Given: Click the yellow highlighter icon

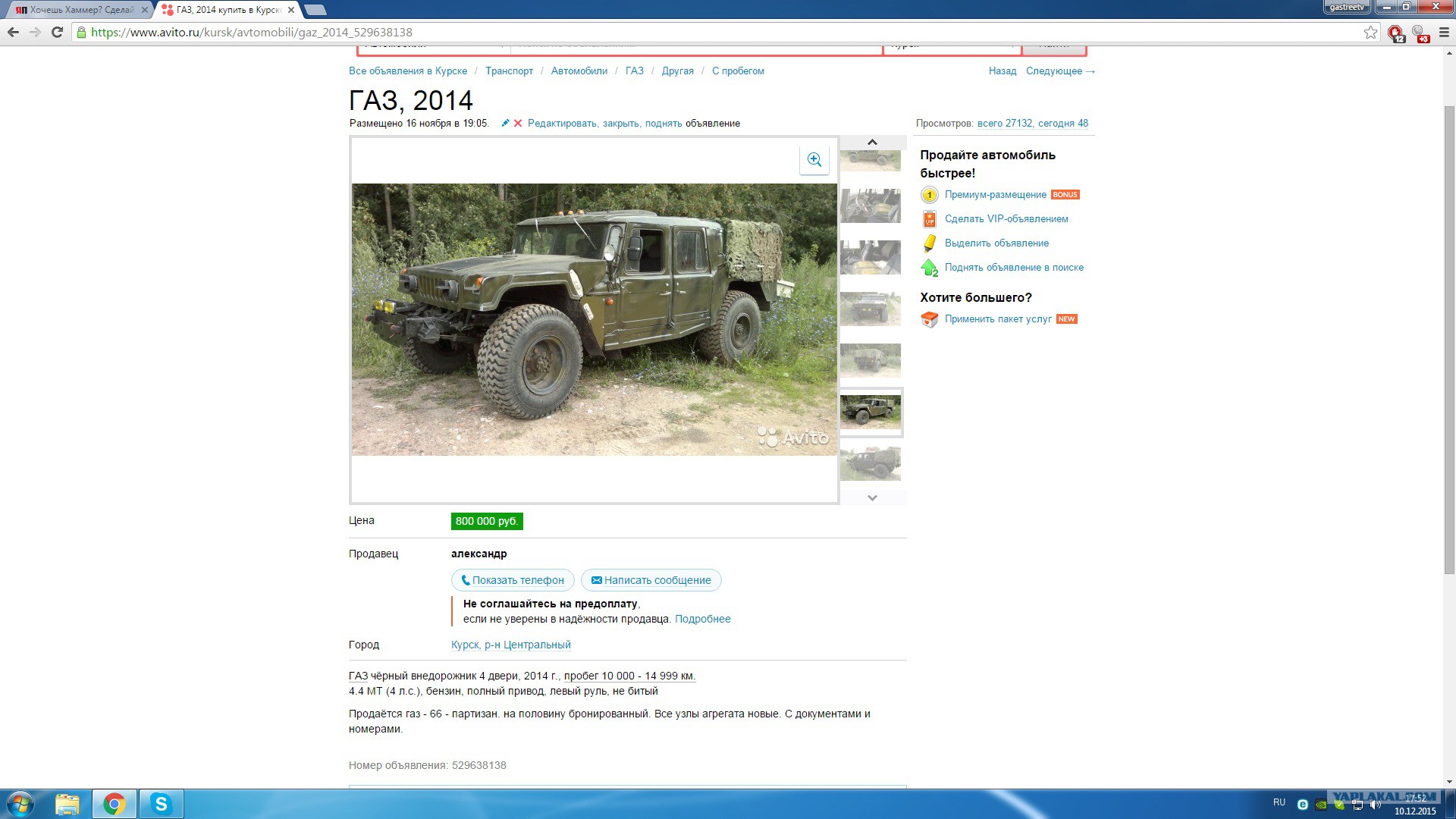Looking at the screenshot, I should point(929,243).
